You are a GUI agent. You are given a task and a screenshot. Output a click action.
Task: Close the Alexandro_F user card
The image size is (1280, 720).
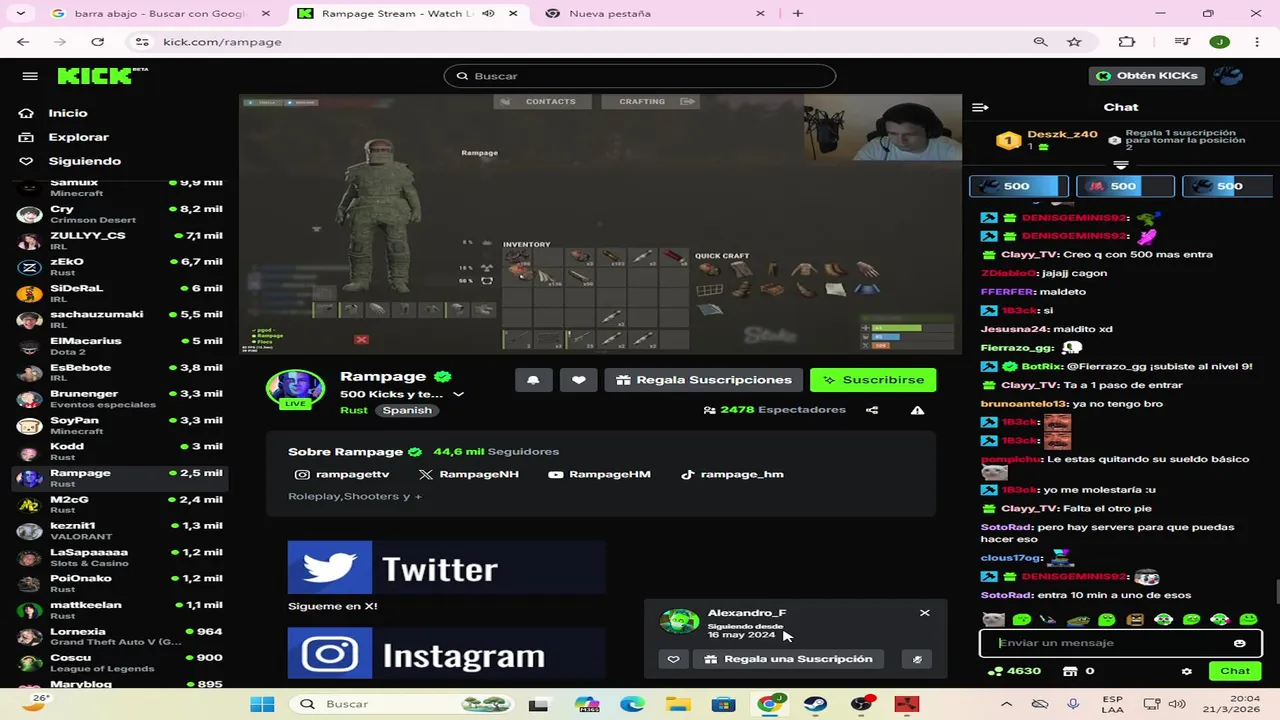click(924, 613)
